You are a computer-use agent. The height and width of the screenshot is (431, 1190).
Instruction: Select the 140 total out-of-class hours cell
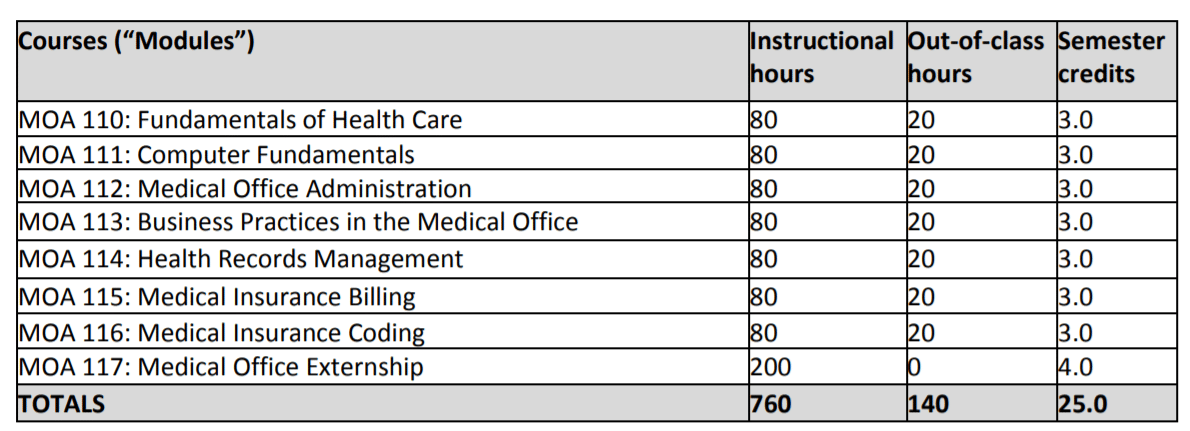(981, 403)
